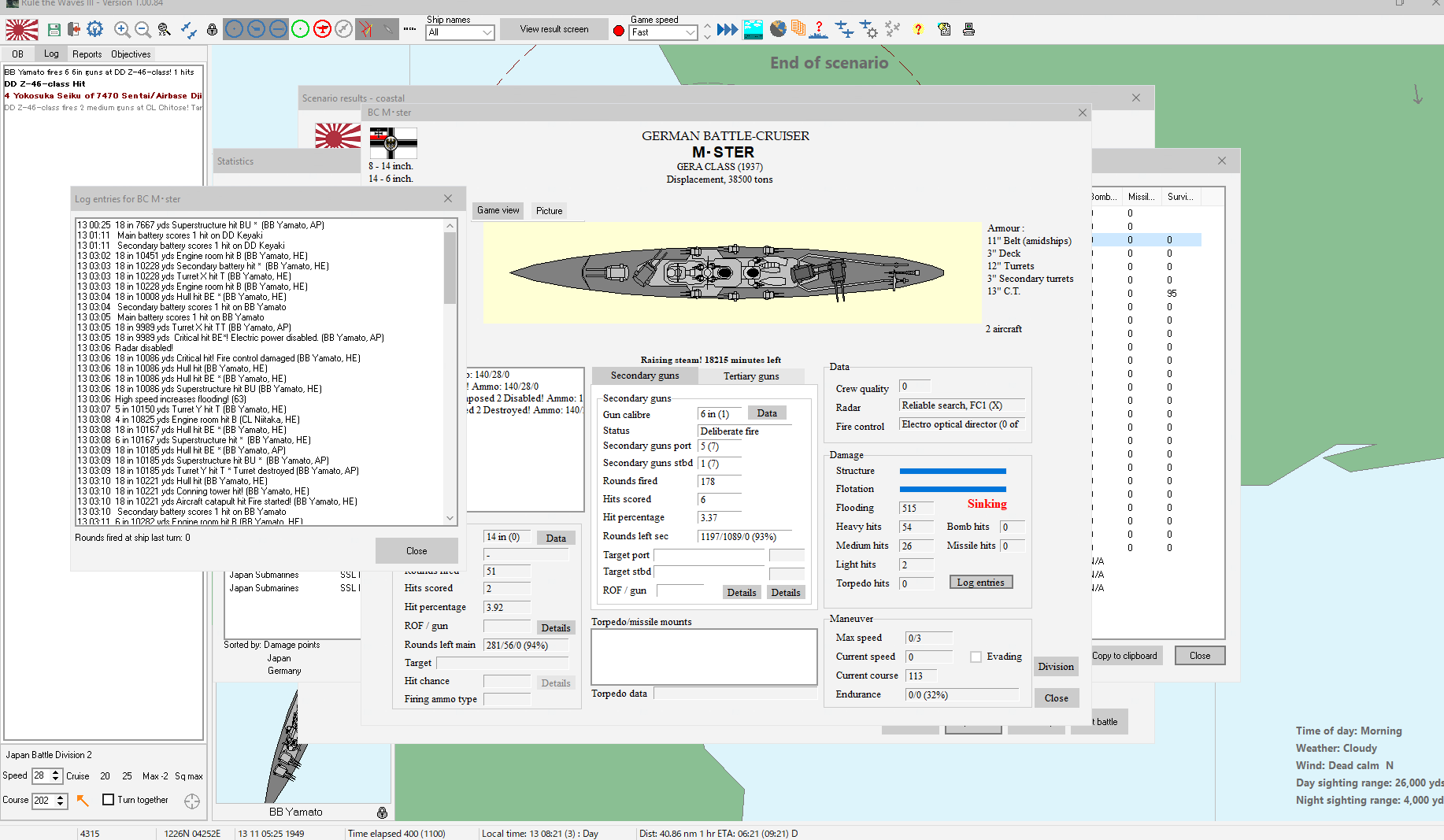
Task: Open the blue gear settings icon
Action: point(95,30)
